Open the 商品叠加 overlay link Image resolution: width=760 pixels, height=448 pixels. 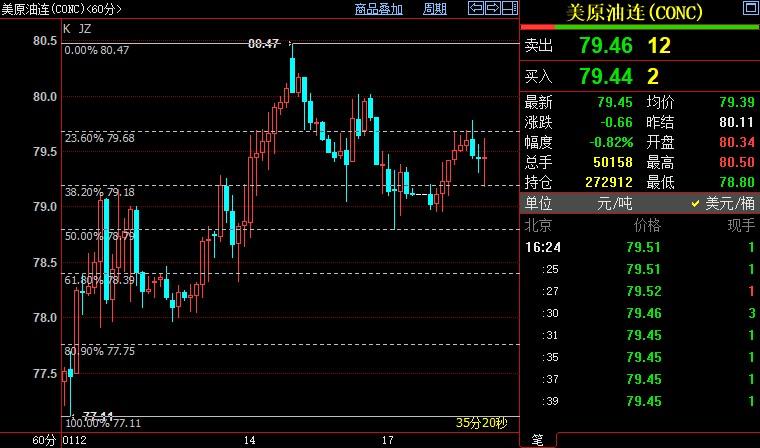coord(379,9)
